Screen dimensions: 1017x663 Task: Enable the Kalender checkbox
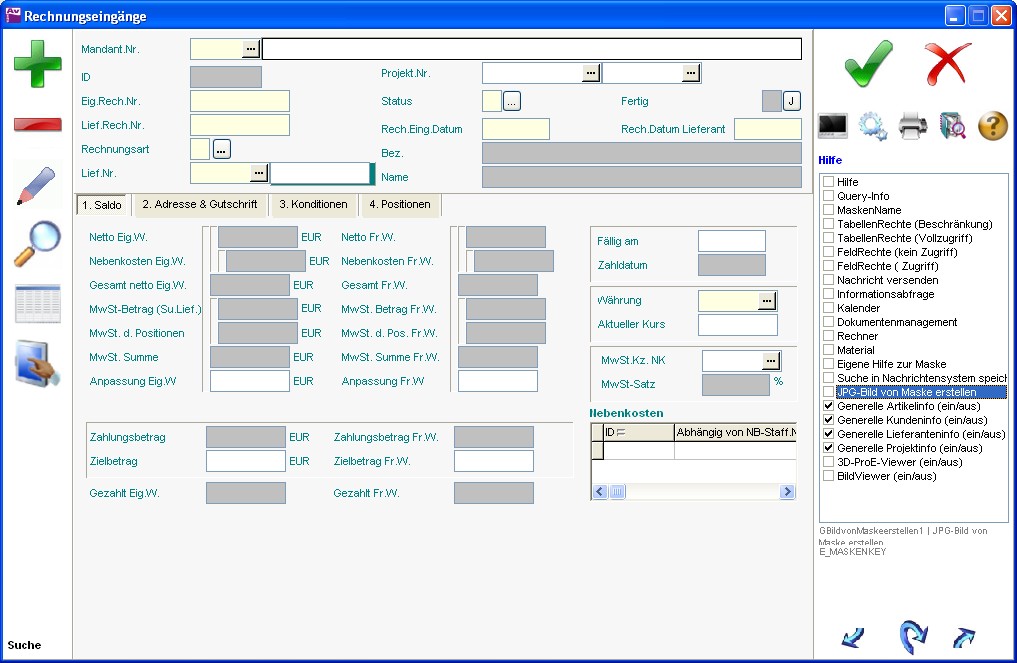click(x=828, y=309)
